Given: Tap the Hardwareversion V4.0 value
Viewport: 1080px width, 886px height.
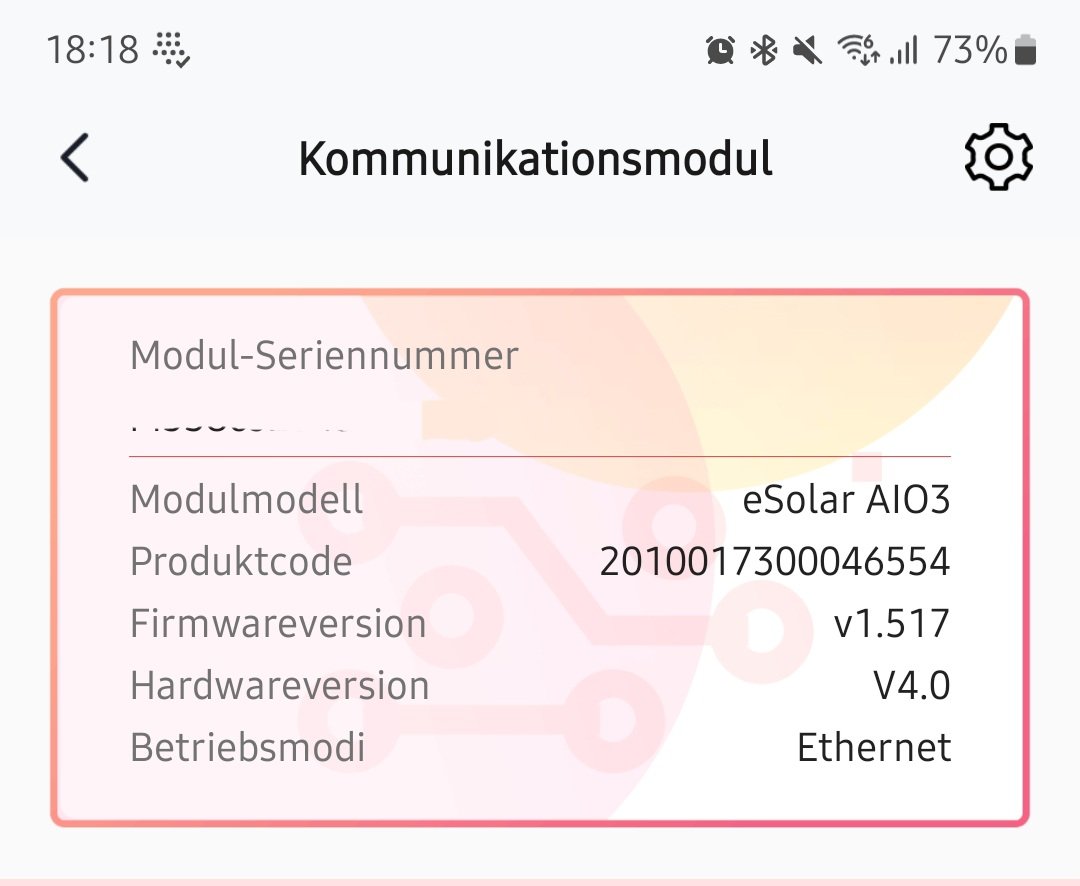Looking at the screenshot, I should [x=911, y=686].
